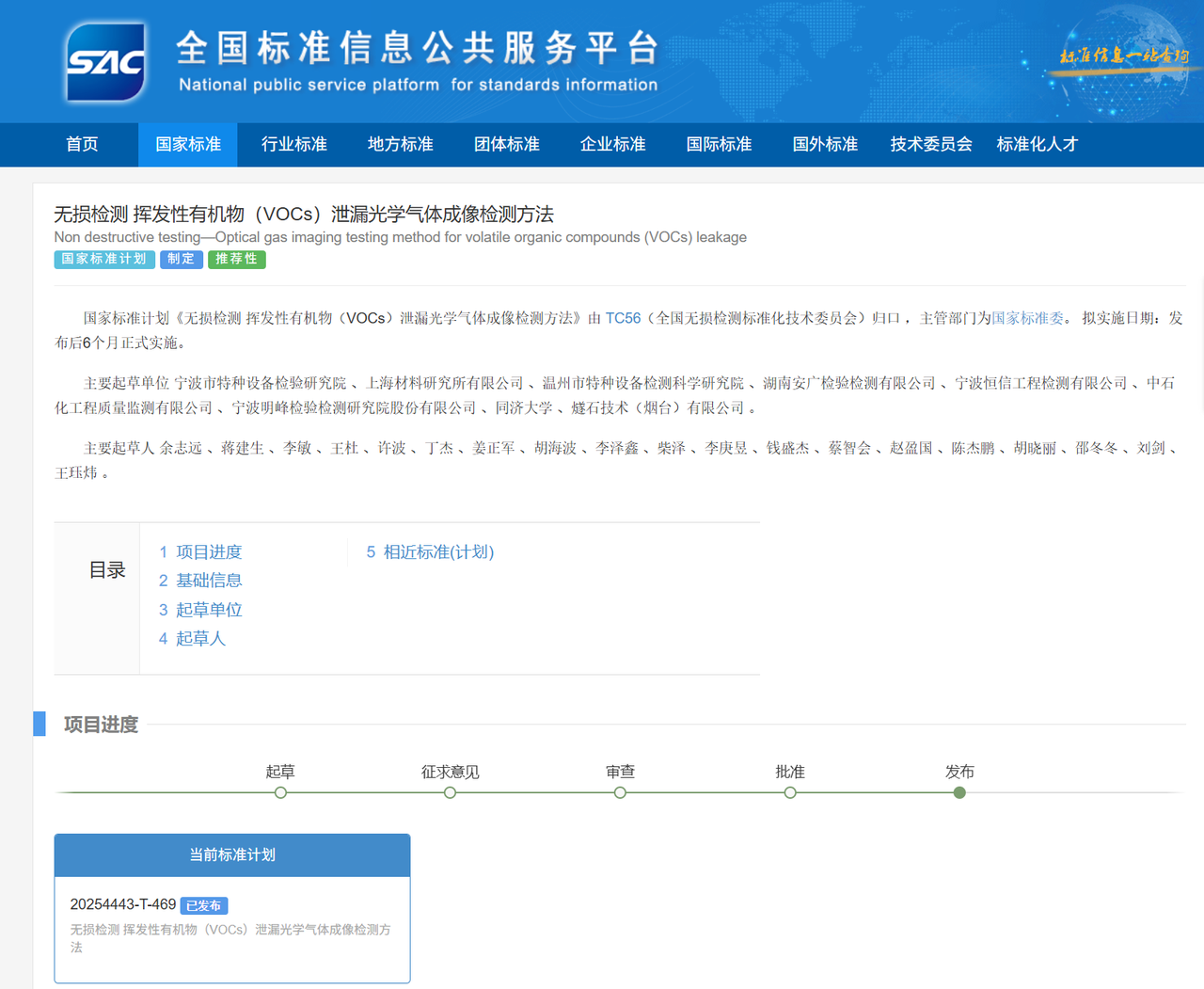
Task: Jump to 3 起草单位 in contents
Action: pyautogui.click(x=200, y=610)
